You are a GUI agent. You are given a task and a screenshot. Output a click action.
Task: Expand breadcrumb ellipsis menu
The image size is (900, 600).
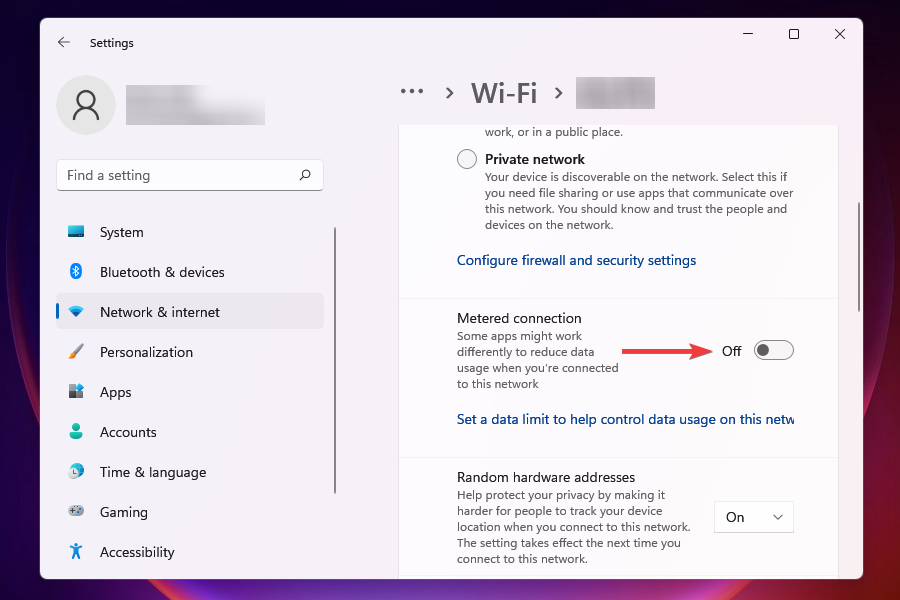pyautogui.click(x=412, y=91)
